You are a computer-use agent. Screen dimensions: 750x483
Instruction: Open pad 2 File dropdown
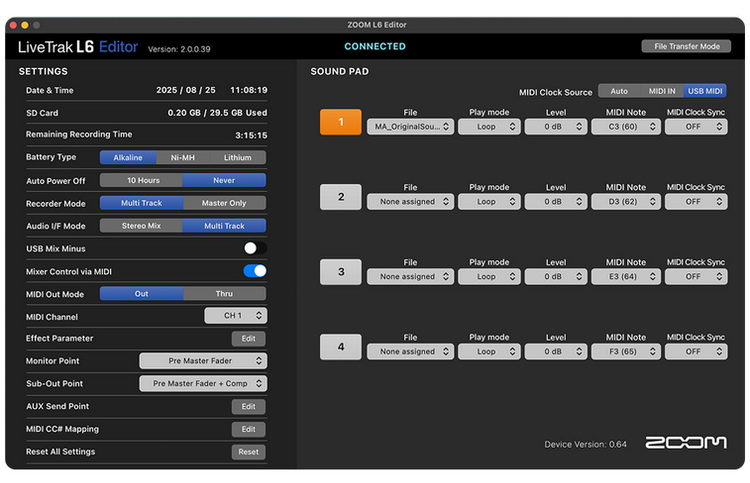point(410,202)
